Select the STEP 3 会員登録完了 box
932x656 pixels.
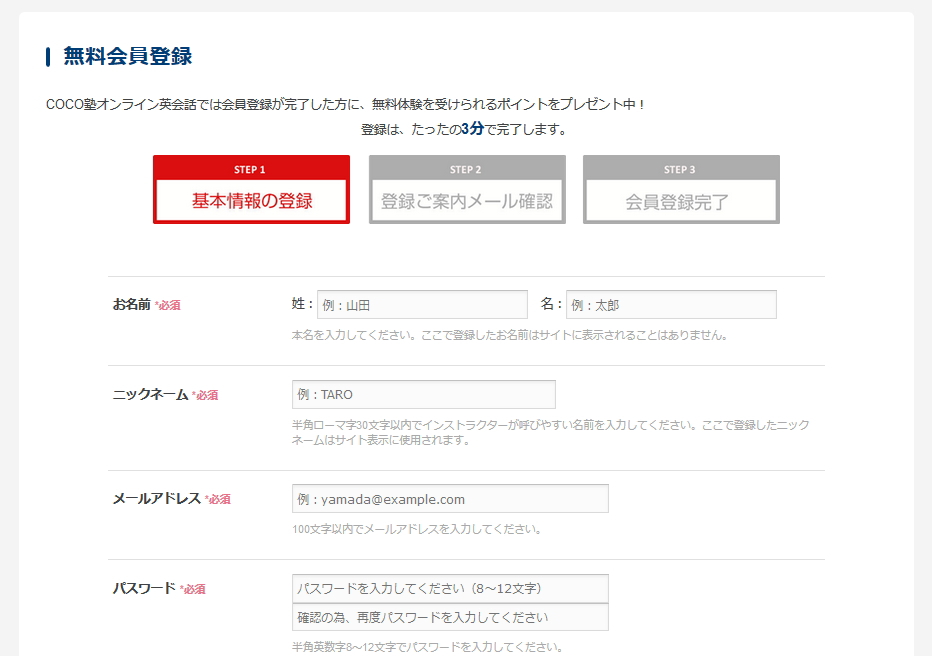pos(681,190)
